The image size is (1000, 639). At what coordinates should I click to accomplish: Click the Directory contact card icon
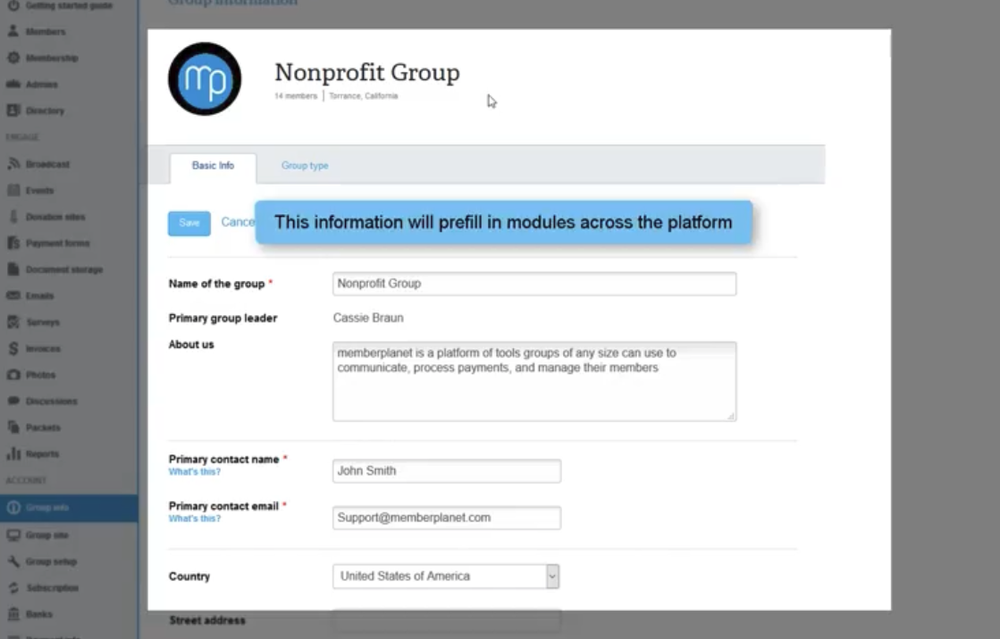tap(13, 110)
